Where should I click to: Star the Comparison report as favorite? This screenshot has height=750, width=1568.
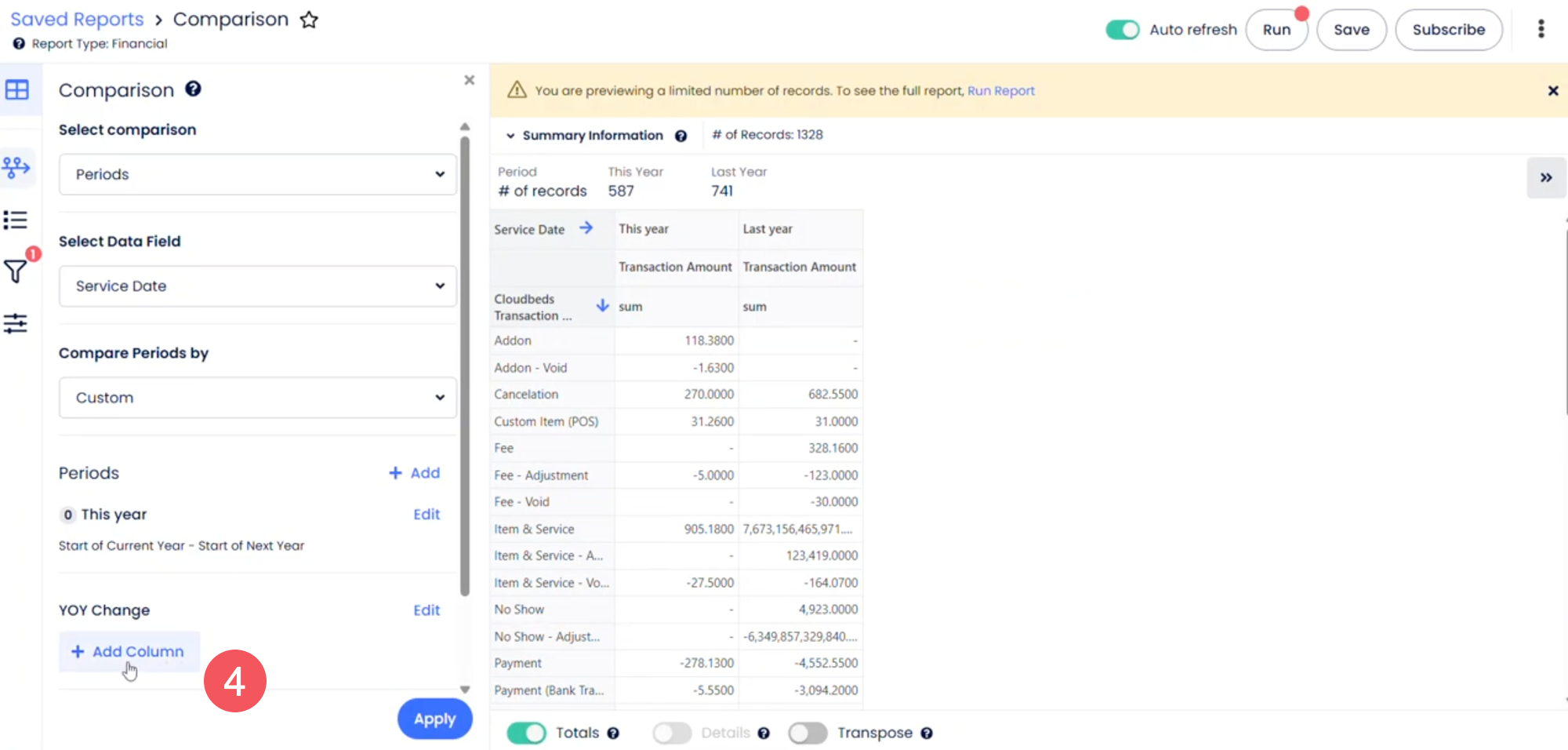309,20
